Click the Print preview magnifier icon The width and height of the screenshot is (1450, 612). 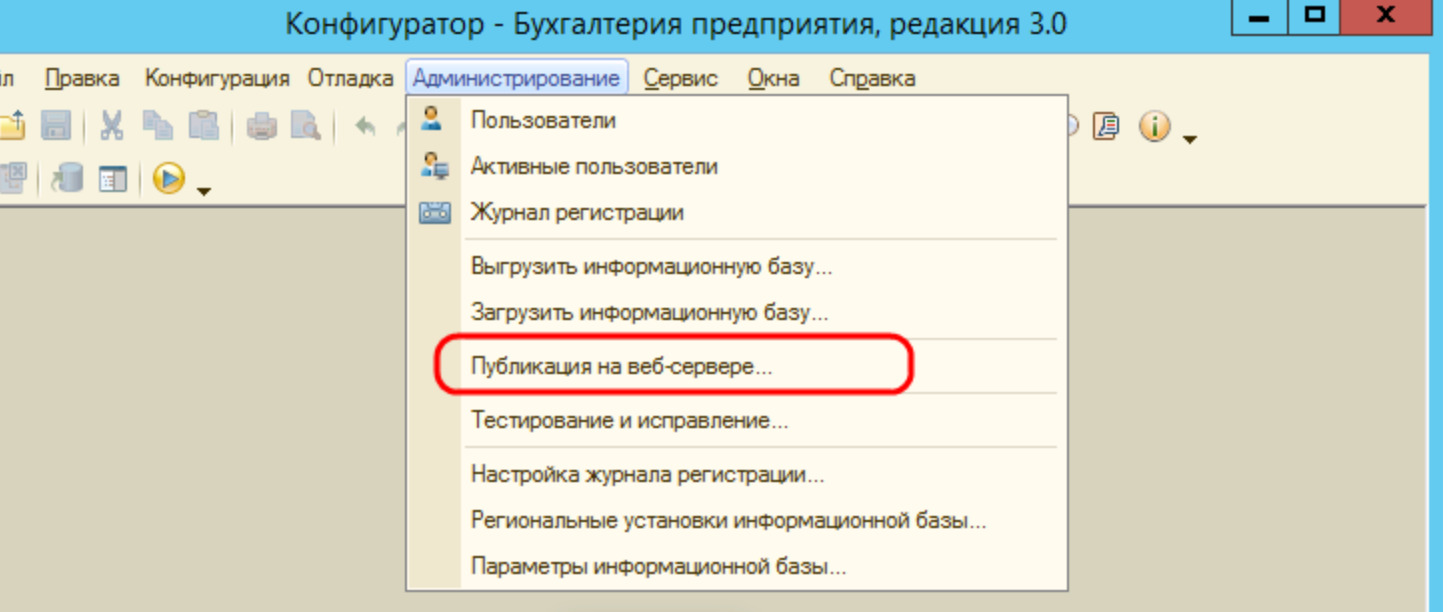[x=305, y=127]
